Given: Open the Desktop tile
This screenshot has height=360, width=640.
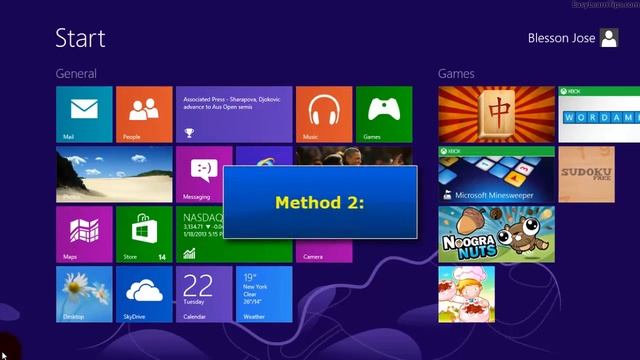Looking at the screenshot, I should point(84,294).
